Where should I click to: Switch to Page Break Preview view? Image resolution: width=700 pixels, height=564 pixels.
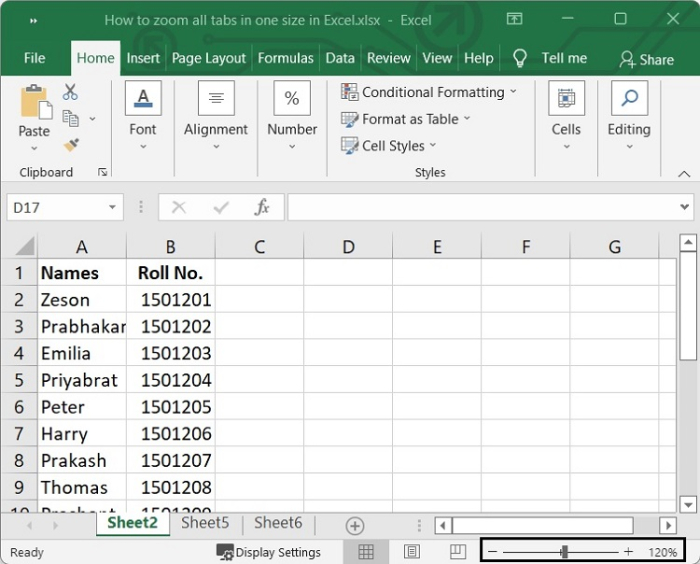pyautogui.click(x=458, y=552)
